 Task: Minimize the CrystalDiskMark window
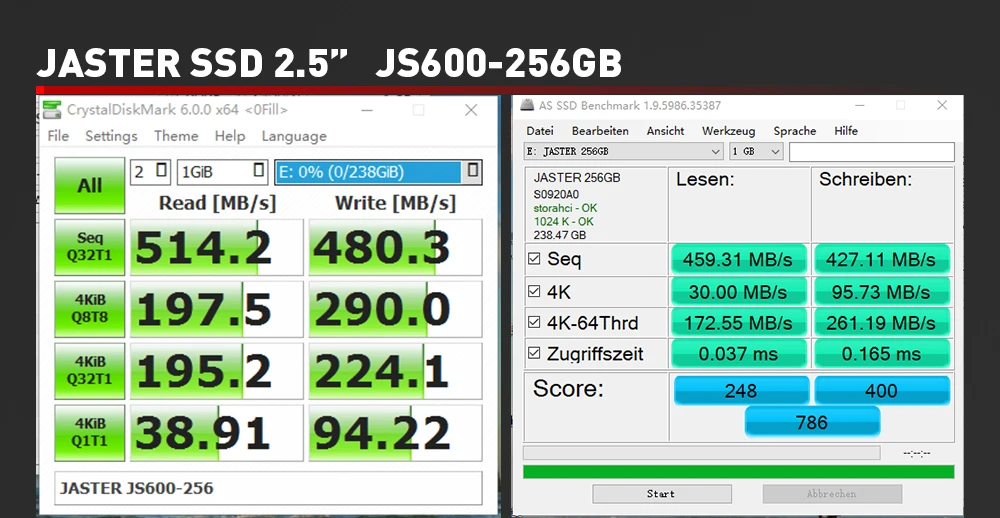[x=367, y=110]
